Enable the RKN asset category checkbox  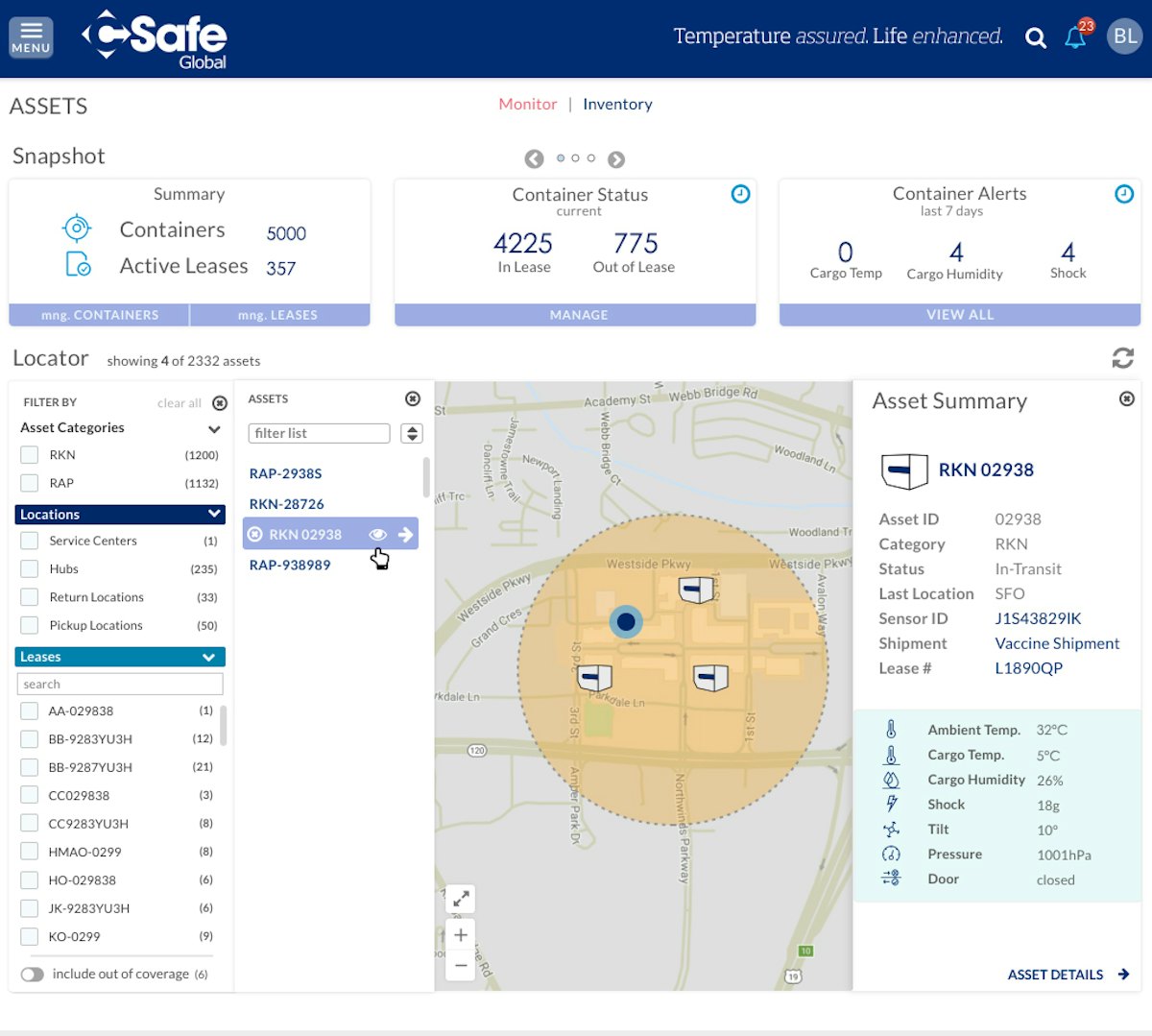tap(30, 454)
